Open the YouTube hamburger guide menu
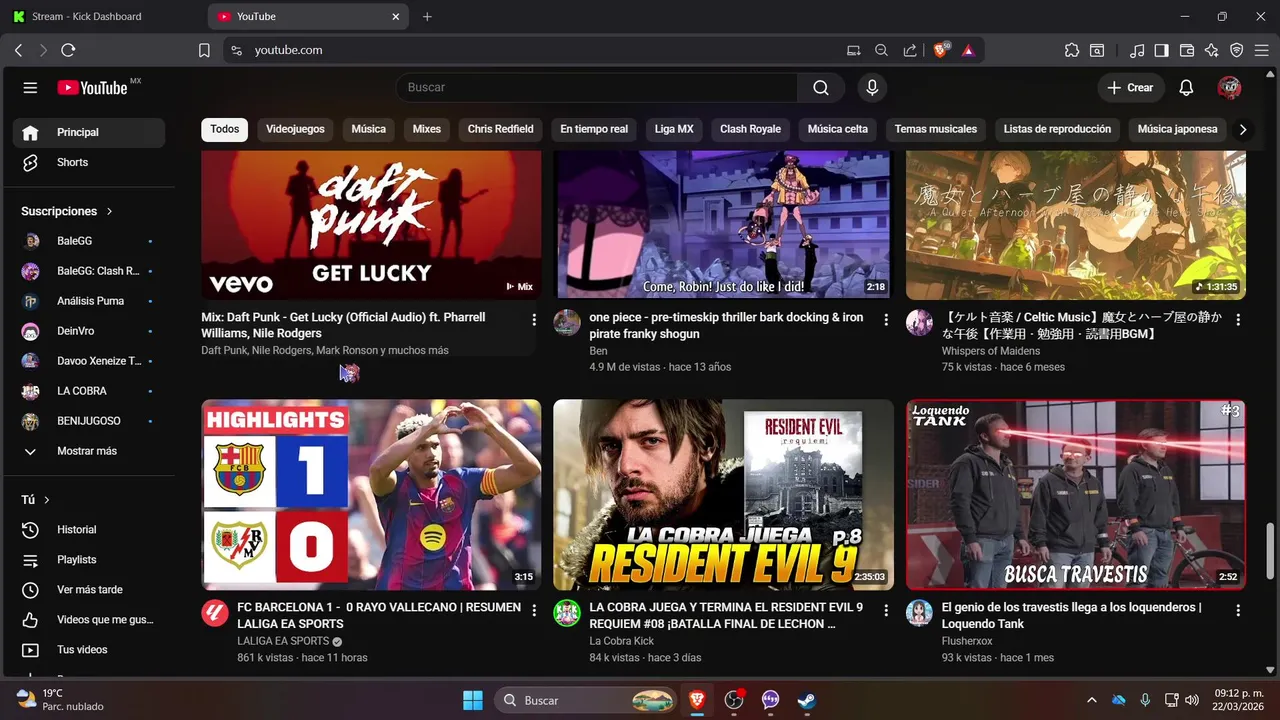The height and width of the screenshot is (720, 1280). 30,88
